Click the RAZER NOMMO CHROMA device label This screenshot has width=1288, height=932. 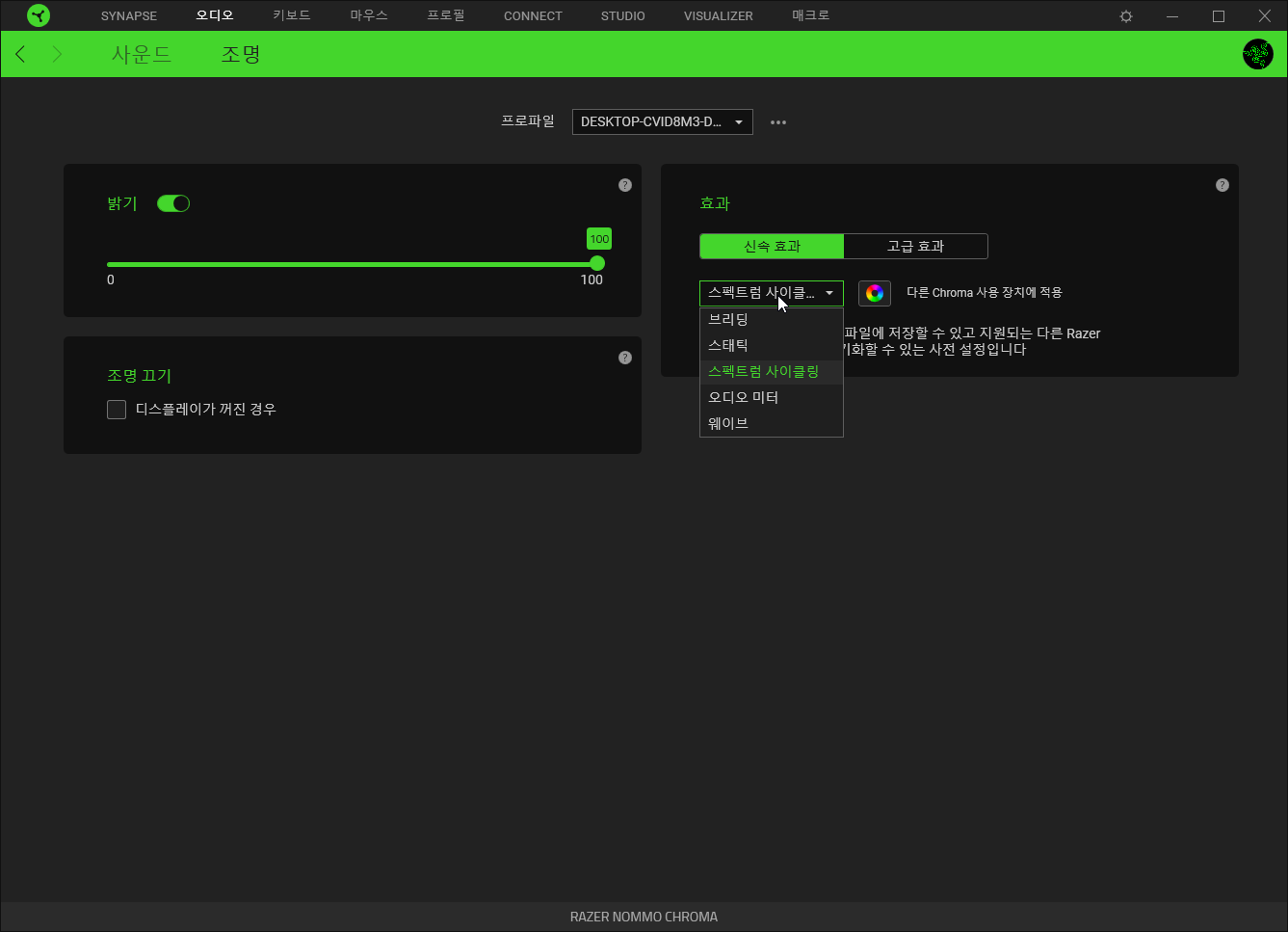click(x=644, y=917)
